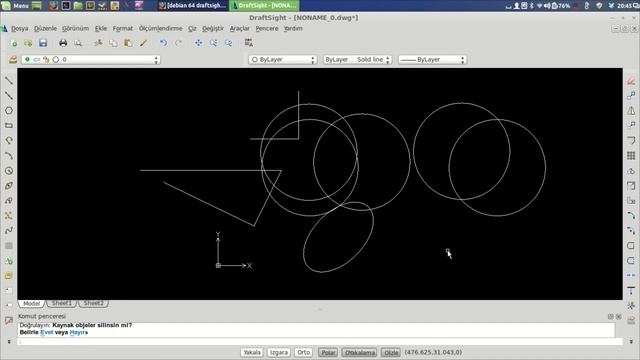This screenshot has height=360, width=640.
Task: Undo the last action
Action: pyautogui.click(x=163, y=43)
